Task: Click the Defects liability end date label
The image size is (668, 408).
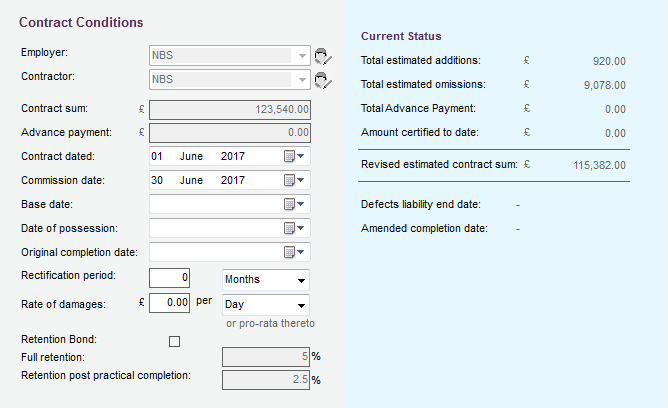Action: point(420,204)
